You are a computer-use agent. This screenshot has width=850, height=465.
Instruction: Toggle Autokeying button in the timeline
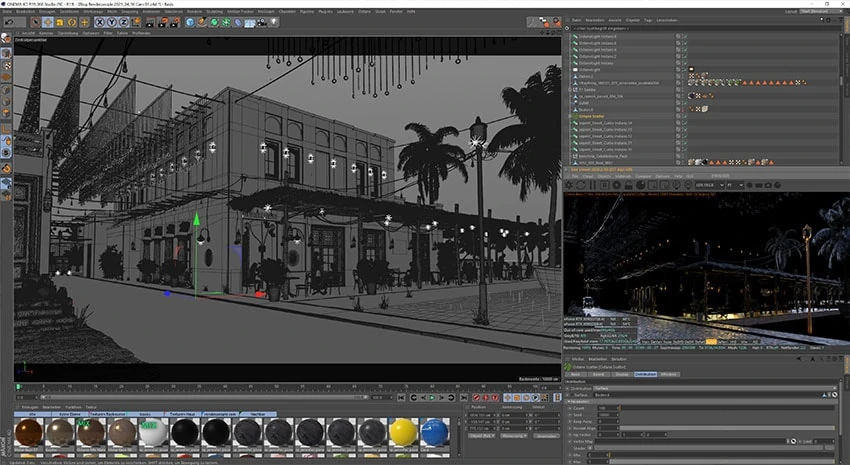tap(486, 398)
